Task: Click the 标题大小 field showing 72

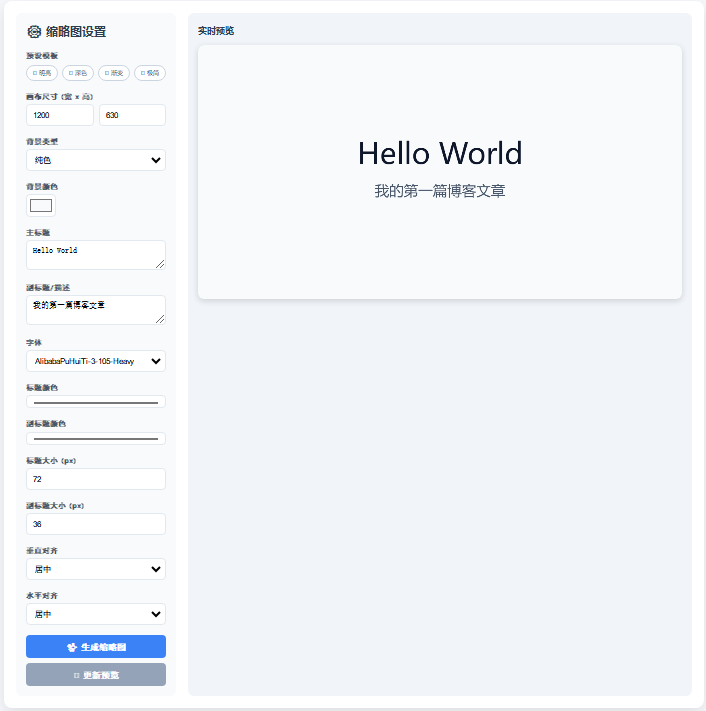Action: coord(96,479)
